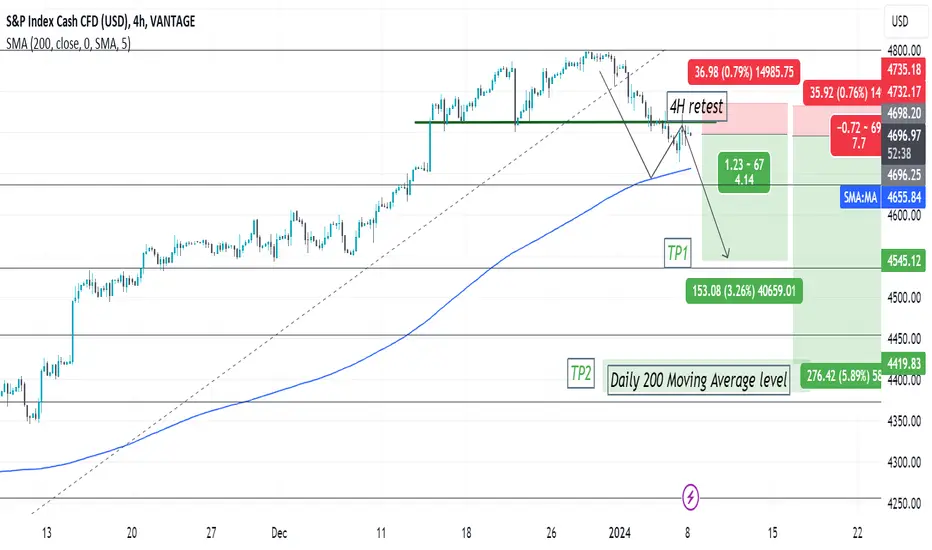The height and width of the screenshot is (550, 932).
Task: Select the 276.42 (5.89%) profit label
Action: coord(841,376)
